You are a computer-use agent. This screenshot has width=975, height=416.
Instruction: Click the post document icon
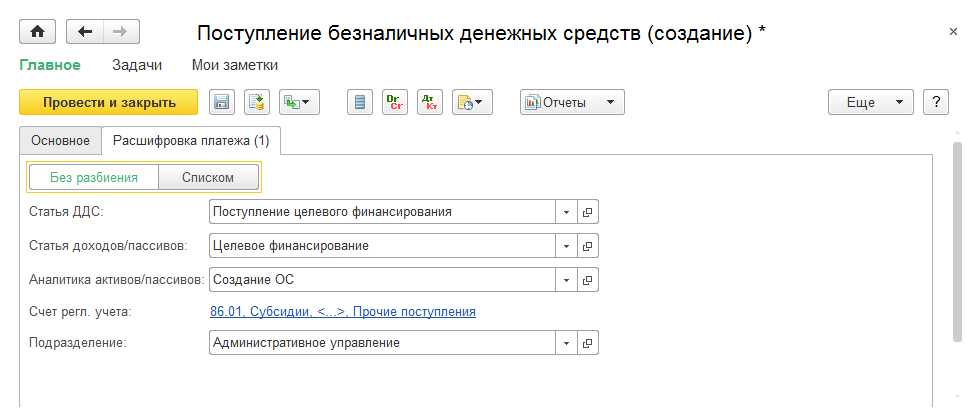click(x=256, y=102)
